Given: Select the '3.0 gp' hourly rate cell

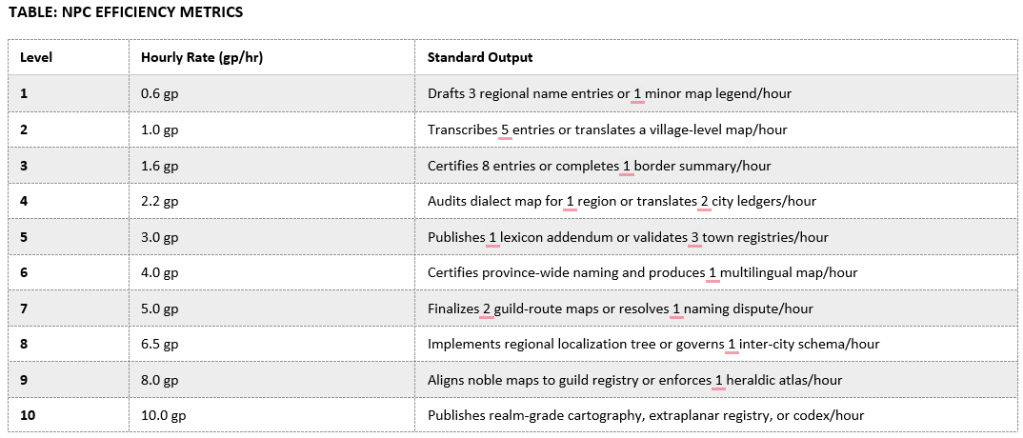Looking at the screenshot, I should point(160,237).
